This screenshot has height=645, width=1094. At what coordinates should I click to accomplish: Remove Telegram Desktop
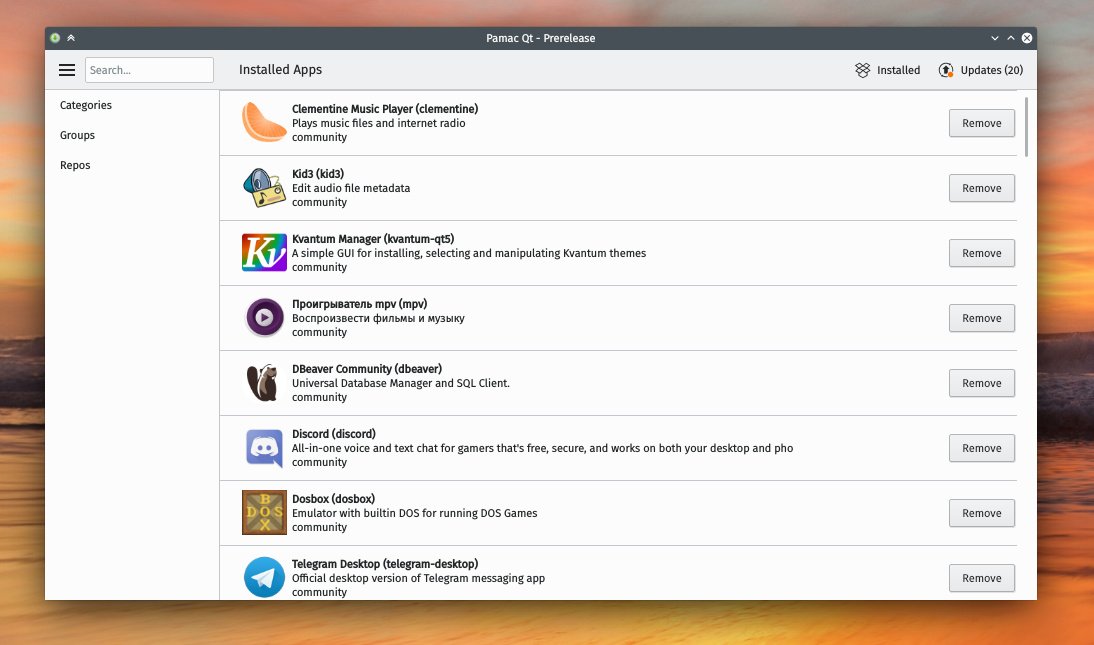click(982, 577)
